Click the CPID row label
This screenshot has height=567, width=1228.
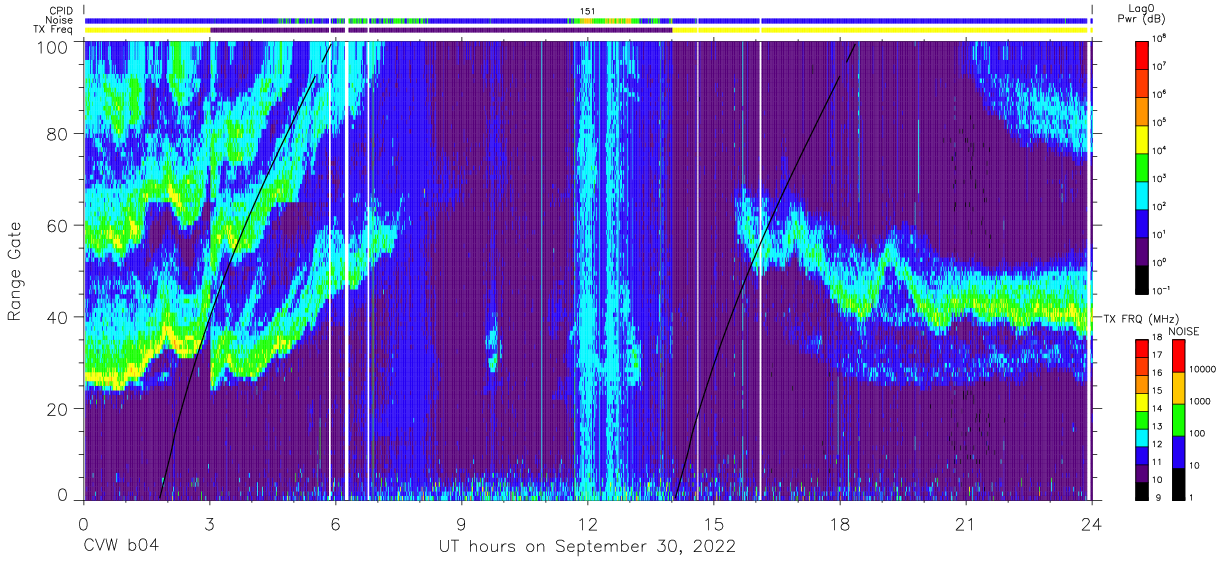tap(59, 9)
